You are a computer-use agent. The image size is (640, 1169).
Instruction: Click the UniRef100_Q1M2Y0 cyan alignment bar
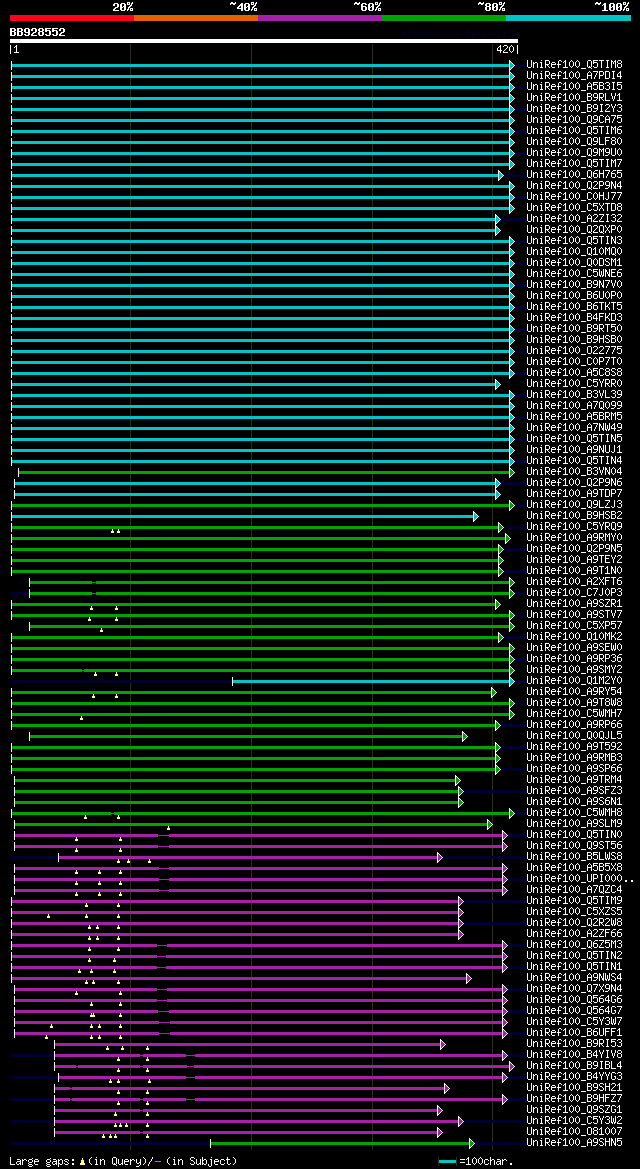coord(371,681)
